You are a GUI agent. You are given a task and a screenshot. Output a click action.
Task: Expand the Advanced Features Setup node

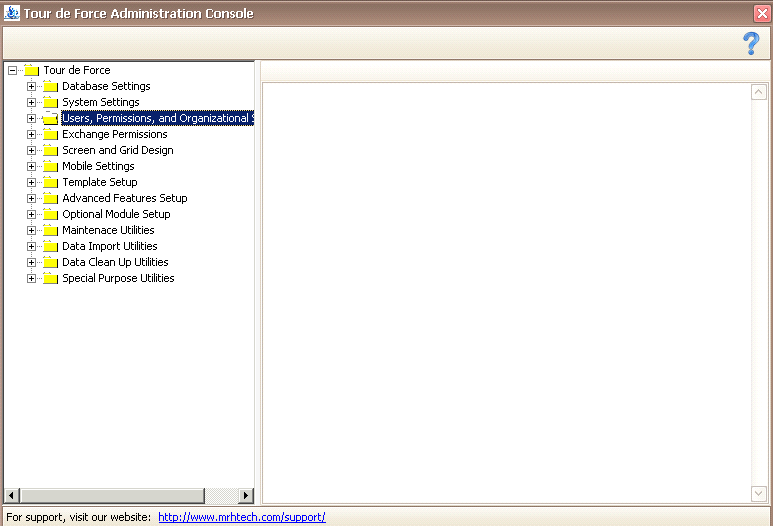(x=31, y=199)
